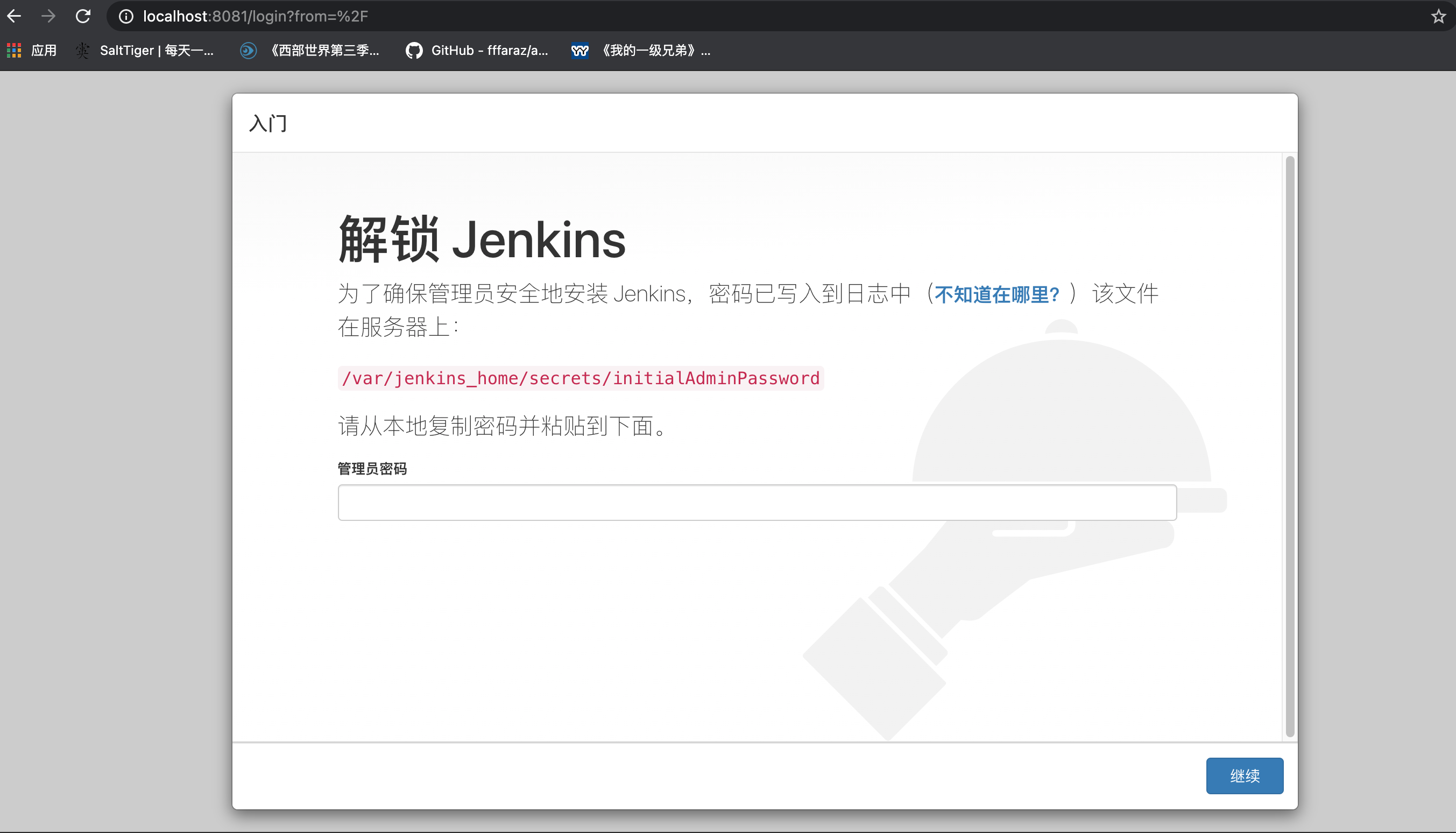Click the initialAdminPassword file path text
The image size is (1456, 833).
click(581, 378)
